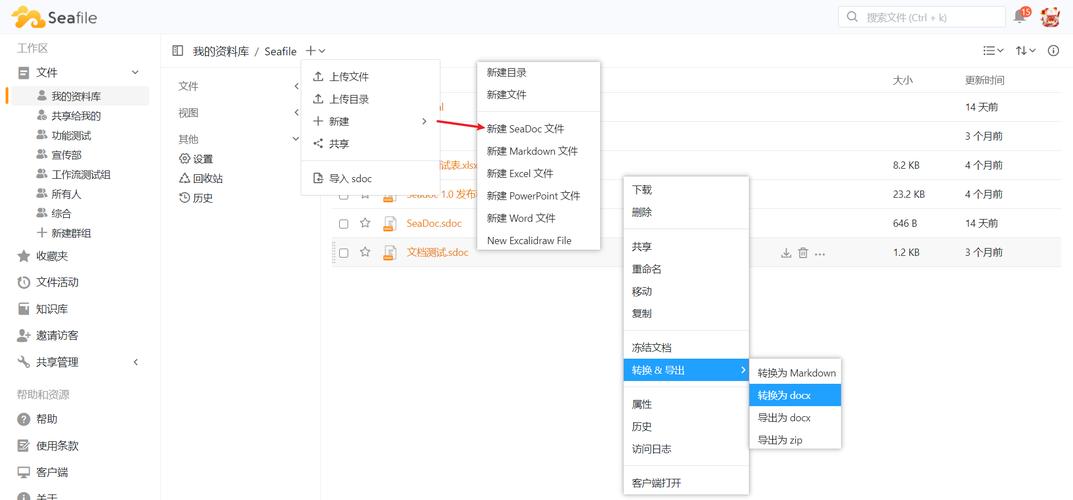The height and width of the screenshot is (500, 1073).
Task: Open more options for 文档测试.sdoc
Action: tap(820, 254)
